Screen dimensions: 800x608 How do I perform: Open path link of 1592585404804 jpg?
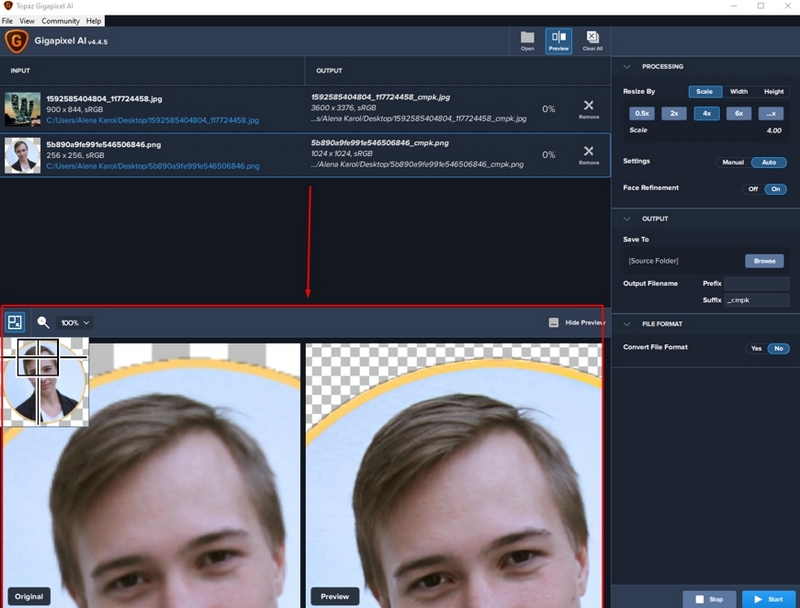coord(153,120)
